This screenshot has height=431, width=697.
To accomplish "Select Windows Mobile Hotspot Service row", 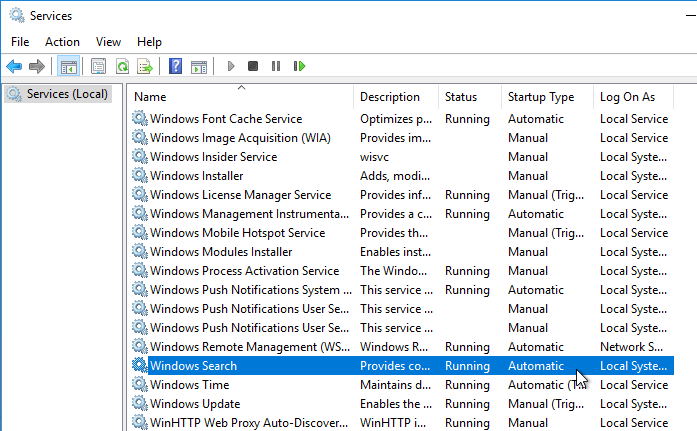I will tap(402, 233).
